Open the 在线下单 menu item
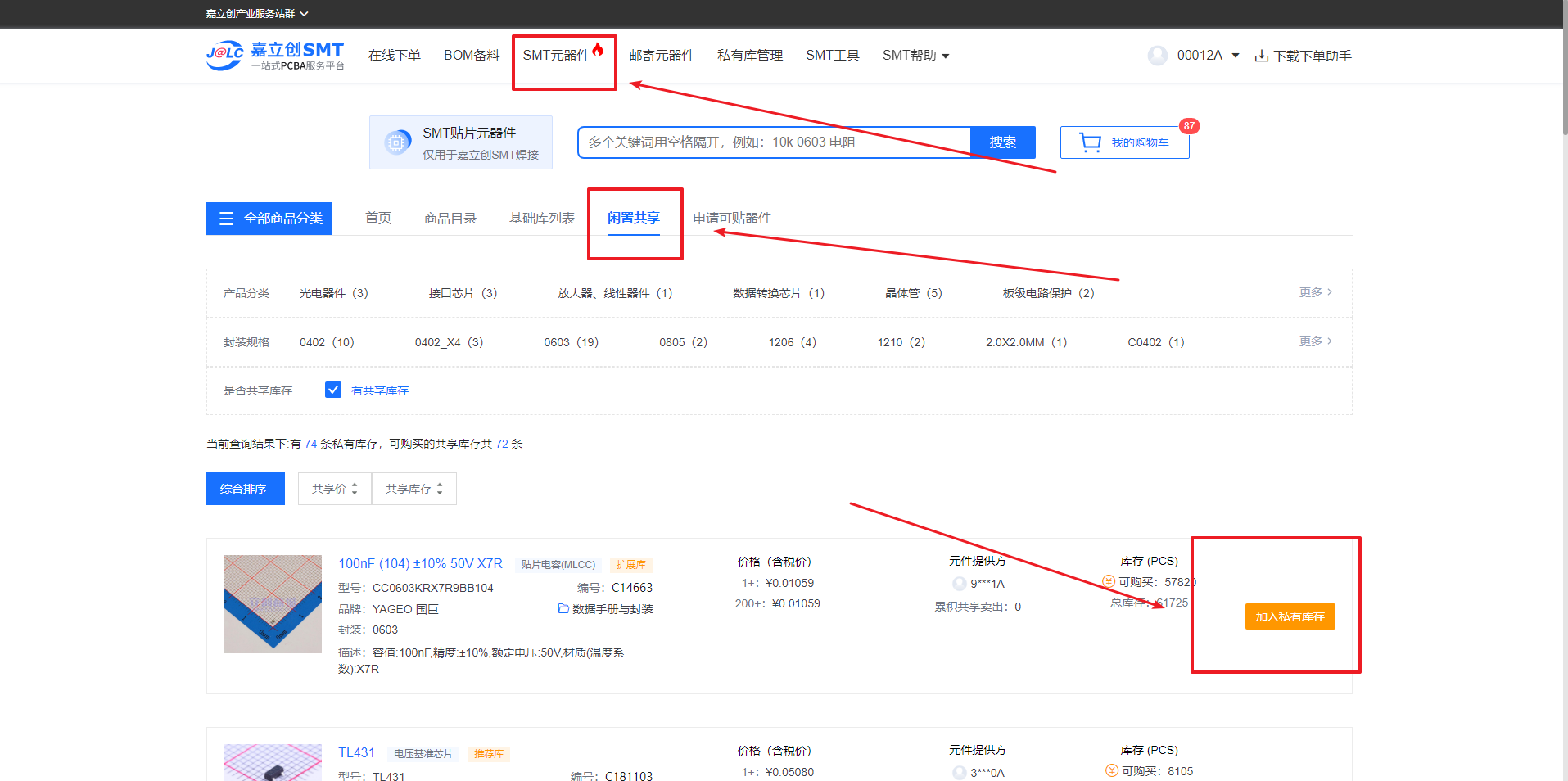This screenshot has width=1568, height=781. (395, 56)
